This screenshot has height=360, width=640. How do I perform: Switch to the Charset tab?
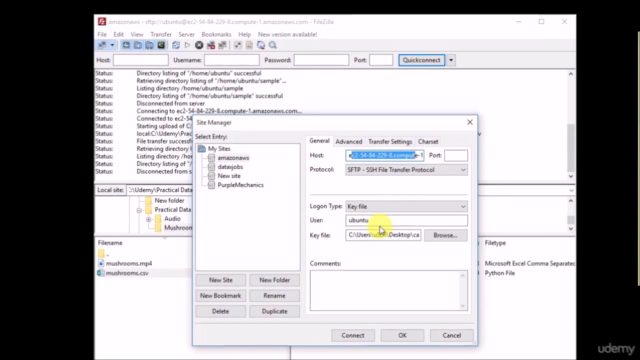click(428, 142)
